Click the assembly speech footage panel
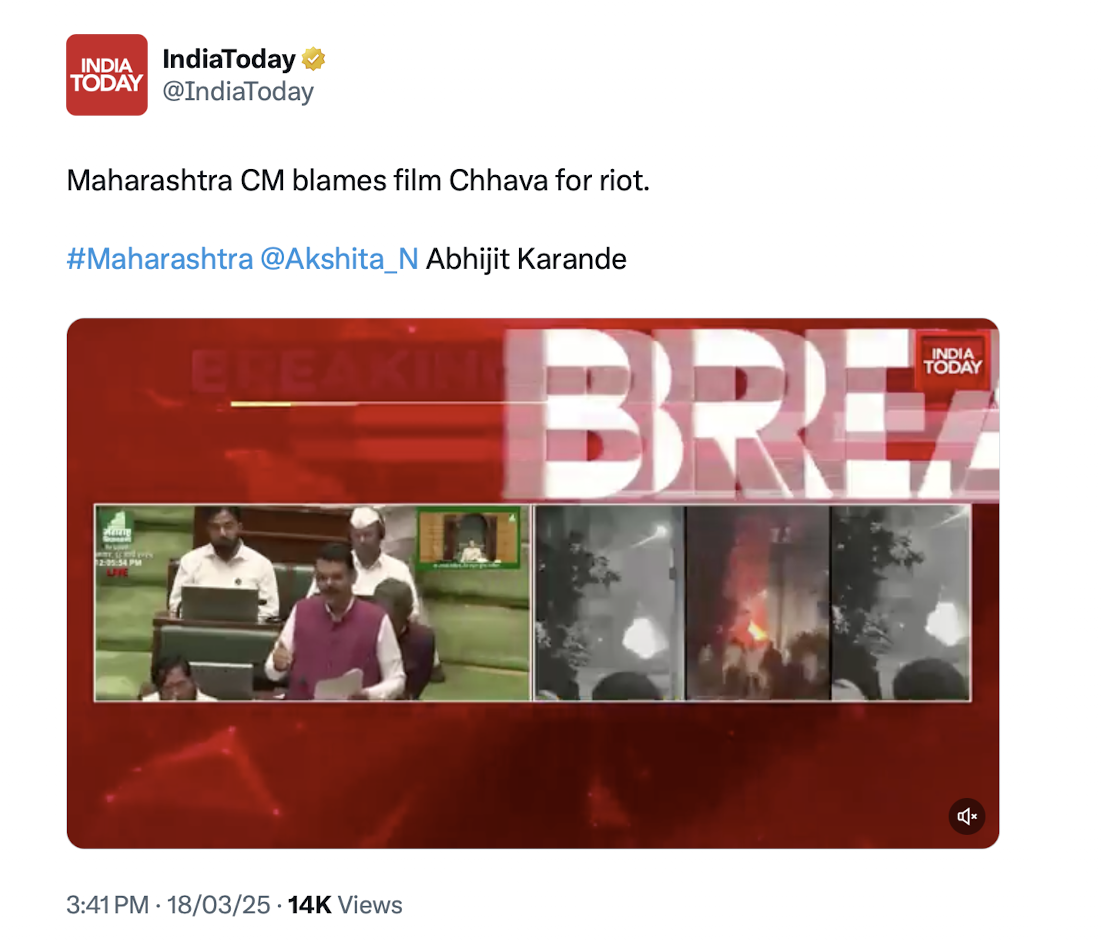This screenshot has height=942, width=1104. point(312,603)
